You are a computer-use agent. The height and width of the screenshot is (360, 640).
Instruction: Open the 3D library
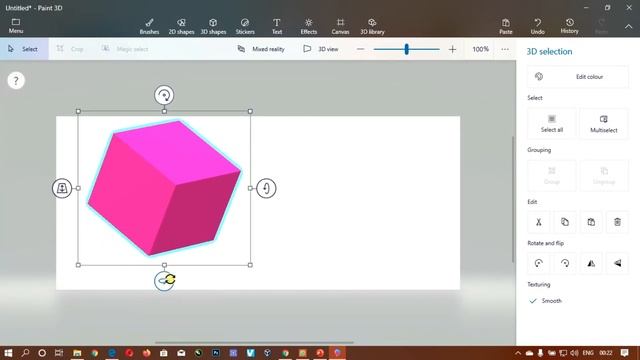tap(372, 26)
